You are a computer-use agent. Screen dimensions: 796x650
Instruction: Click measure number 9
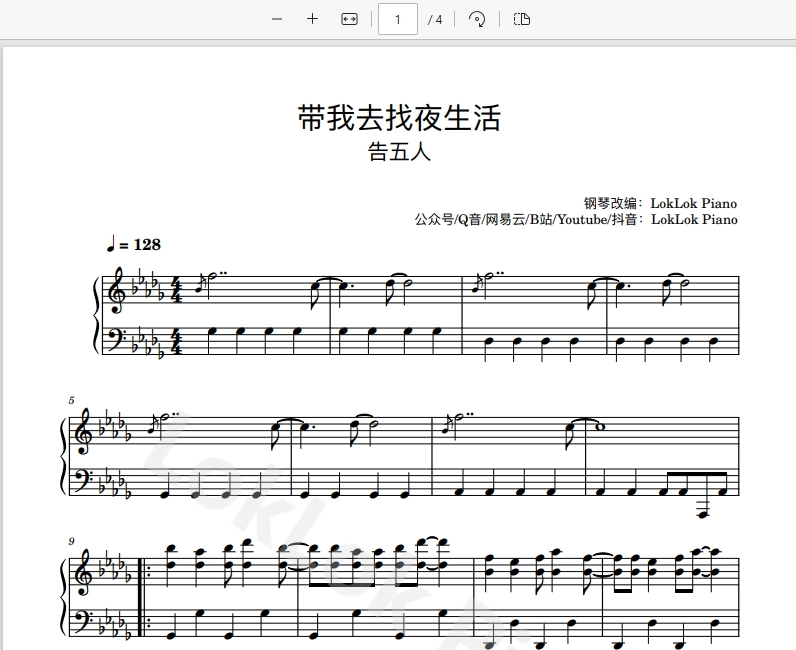click(72, 541)
